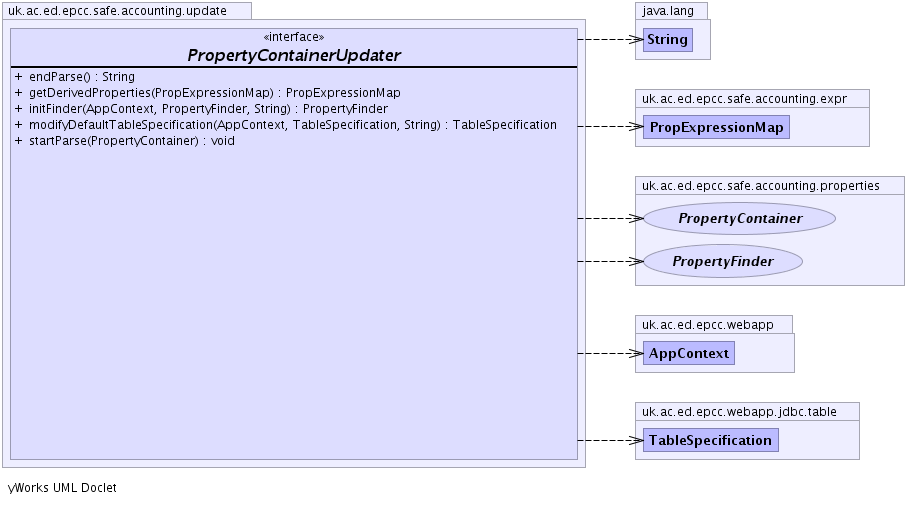This screenshot has width=907, height=505.
Task: Open the PropExpressionMap class node
Action: [x=716, y=127]
